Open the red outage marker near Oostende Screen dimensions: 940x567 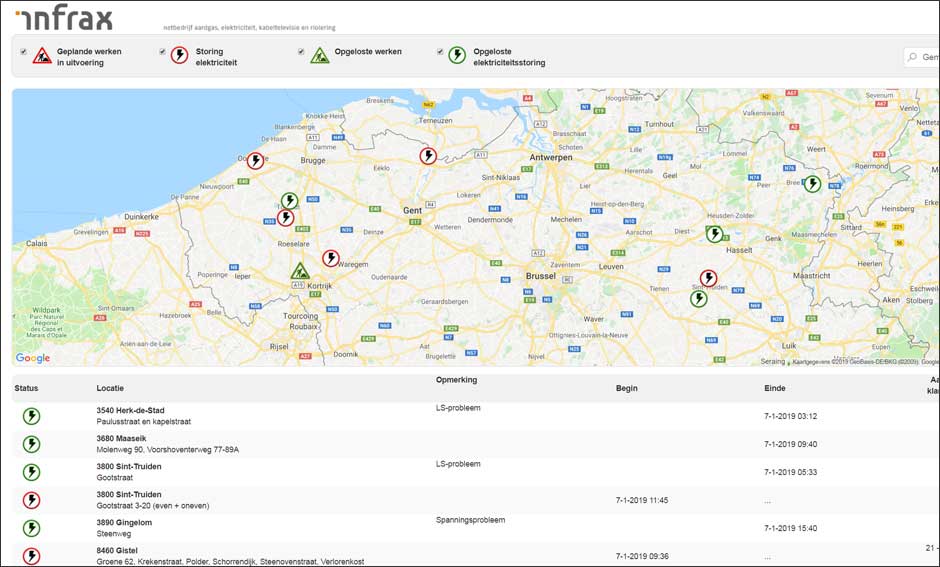(x=255, y=161)
